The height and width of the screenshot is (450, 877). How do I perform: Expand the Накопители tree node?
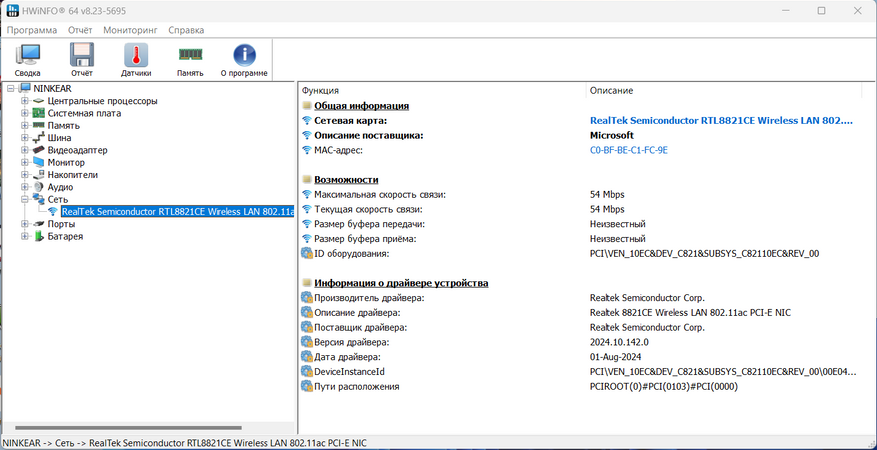click(x=25, y=175)
